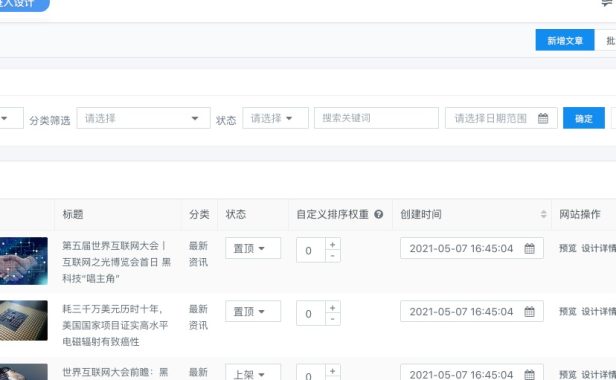The image size is (616, 380).
Task: Click article title 第五届世界互联网大会
Action: pyautogui.click(x=116, y=262)
